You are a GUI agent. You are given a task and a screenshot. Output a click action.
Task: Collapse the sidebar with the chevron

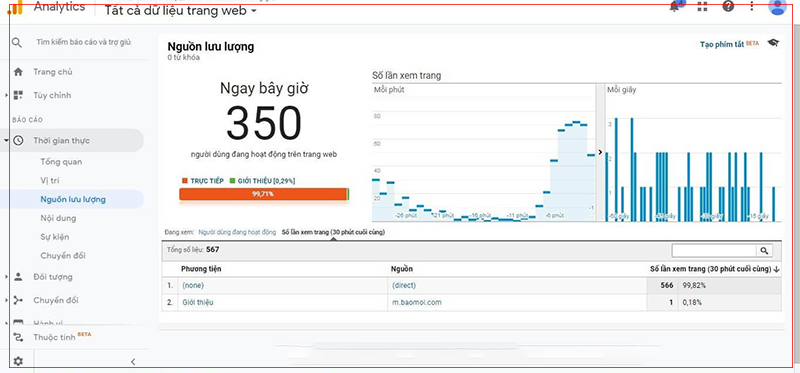[x=133, y=361]
